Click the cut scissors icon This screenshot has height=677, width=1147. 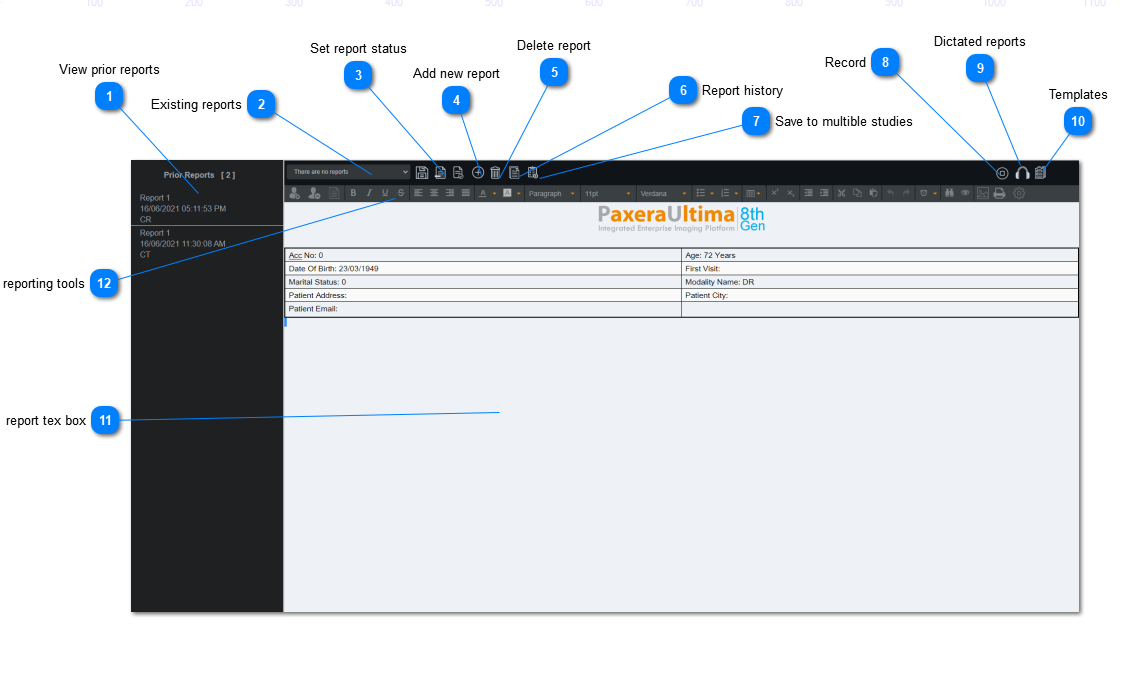(841, 193)
